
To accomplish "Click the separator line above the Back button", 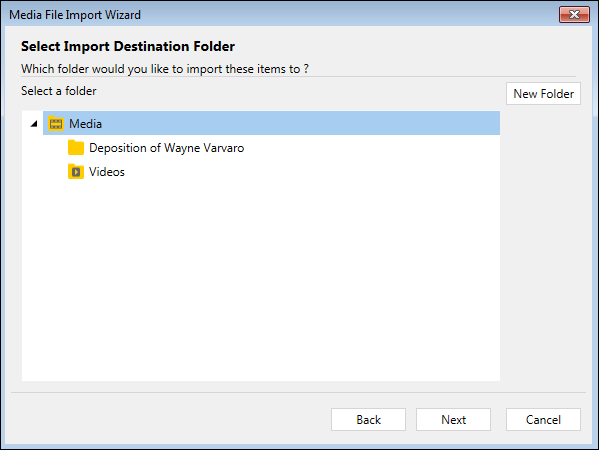I will click(298, 392).
